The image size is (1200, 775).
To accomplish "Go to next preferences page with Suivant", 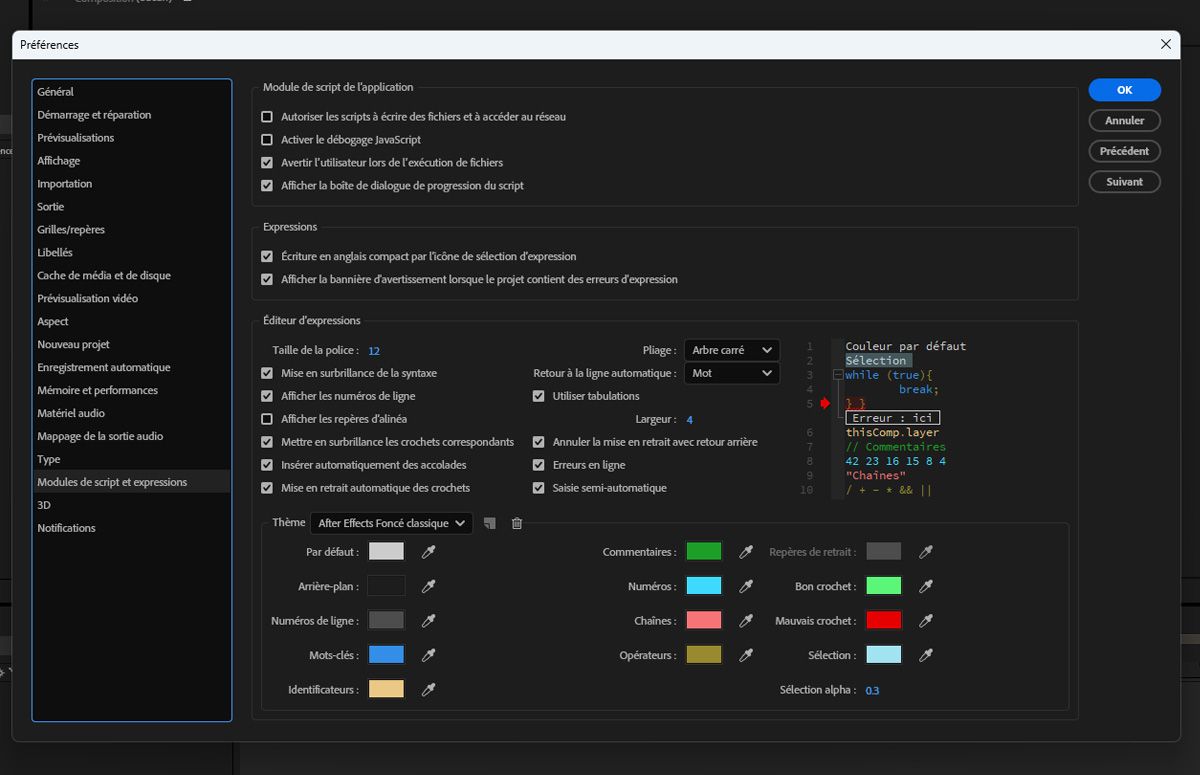I will 1124,181.
